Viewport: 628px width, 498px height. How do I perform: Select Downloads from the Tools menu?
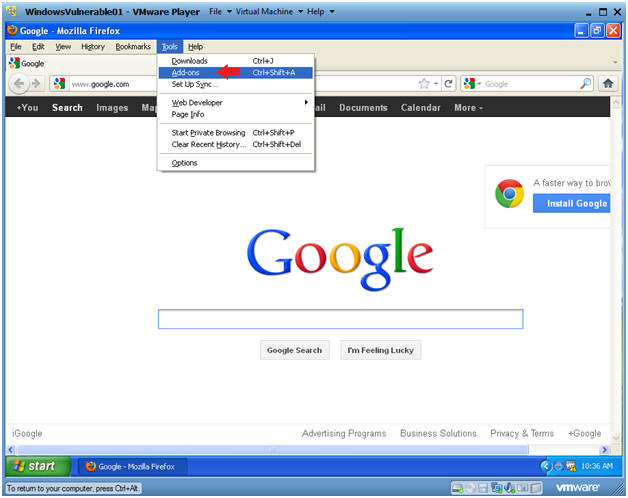click(x=236, y=61)
